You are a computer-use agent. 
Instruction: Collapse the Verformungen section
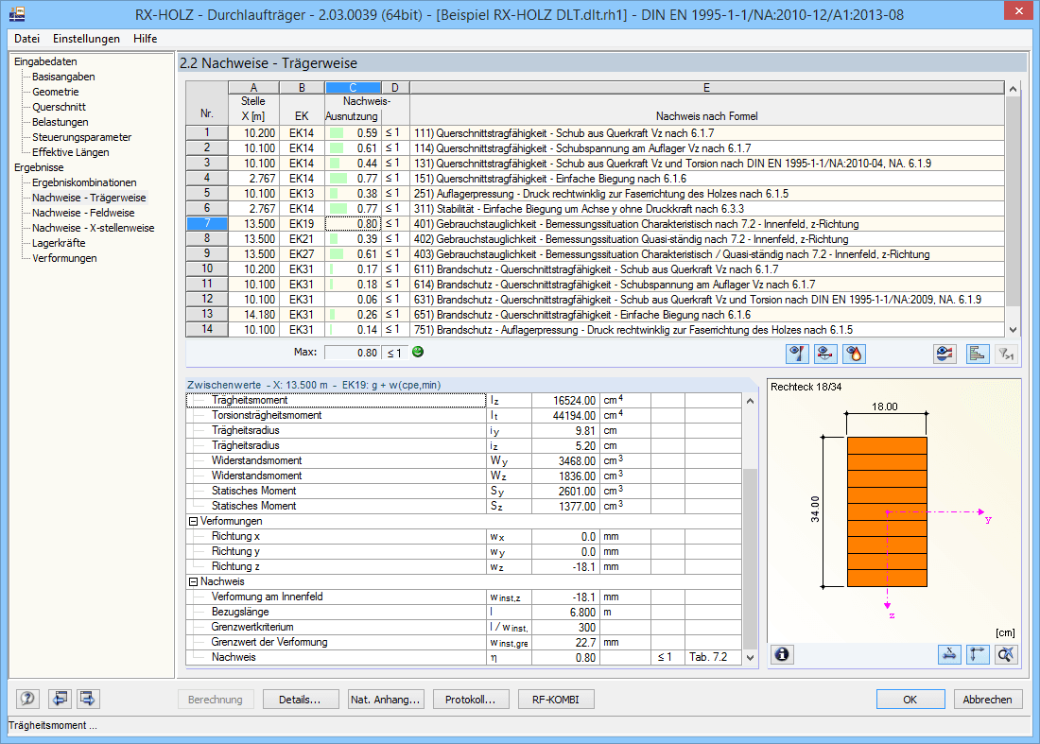point(194,521)
